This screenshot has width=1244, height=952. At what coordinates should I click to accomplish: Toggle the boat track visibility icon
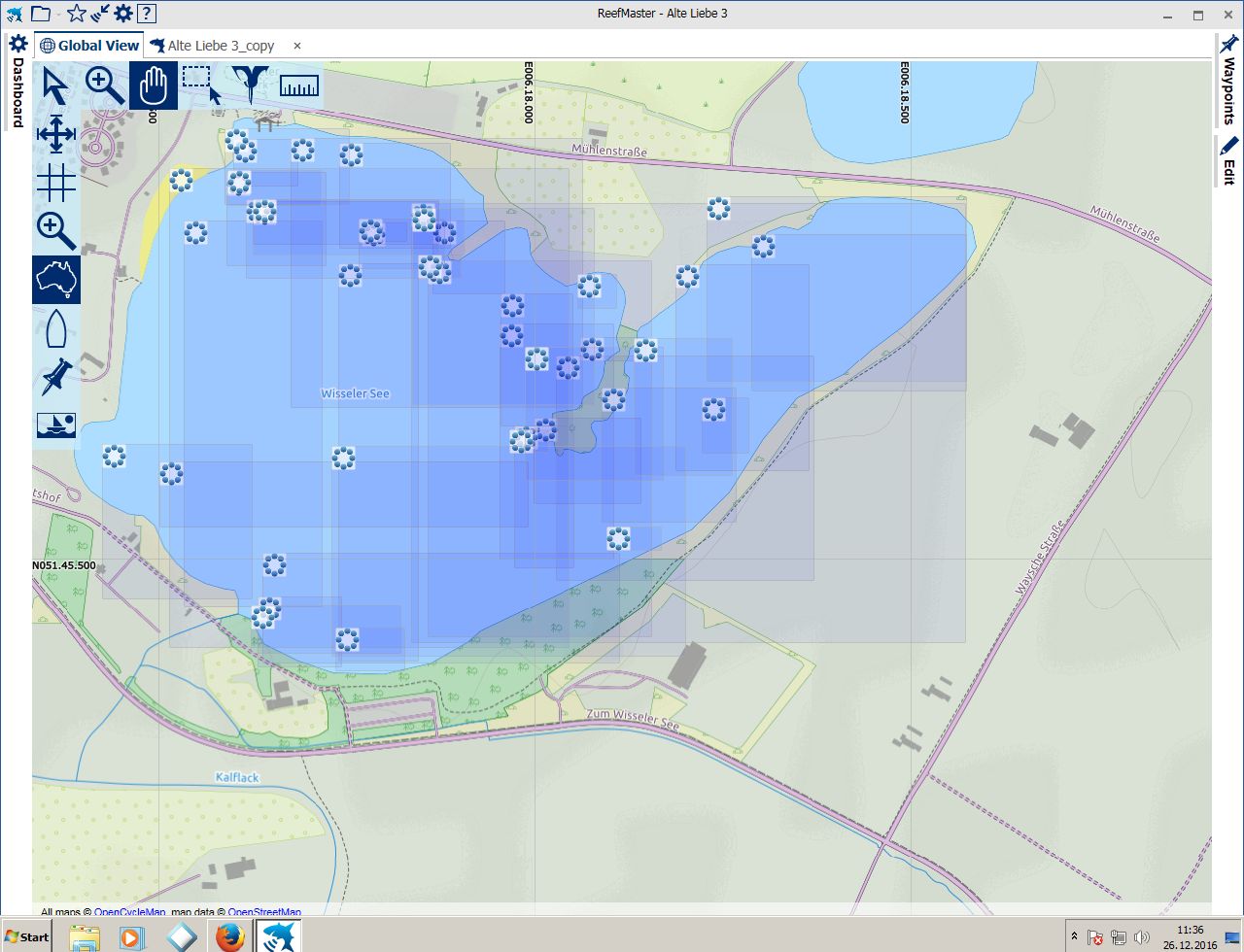pyautogui.click(x=56, y=328)
